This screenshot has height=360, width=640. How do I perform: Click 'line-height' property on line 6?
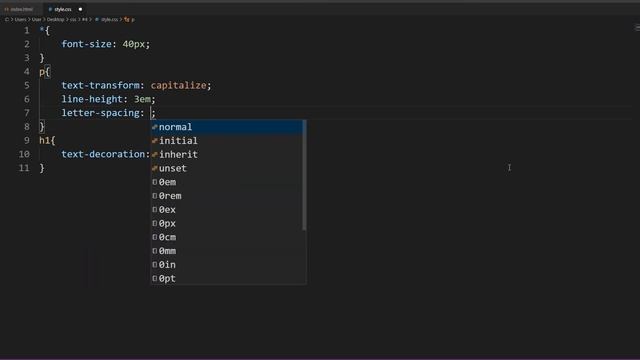tap(92, 99)
